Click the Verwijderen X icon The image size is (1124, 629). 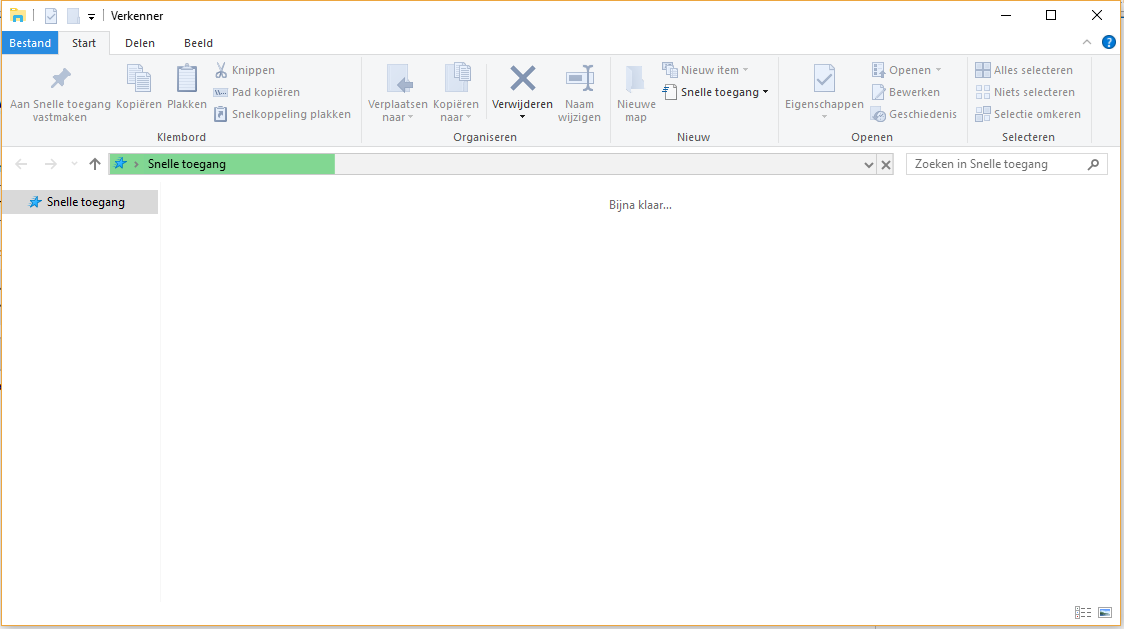coord(523,78)
